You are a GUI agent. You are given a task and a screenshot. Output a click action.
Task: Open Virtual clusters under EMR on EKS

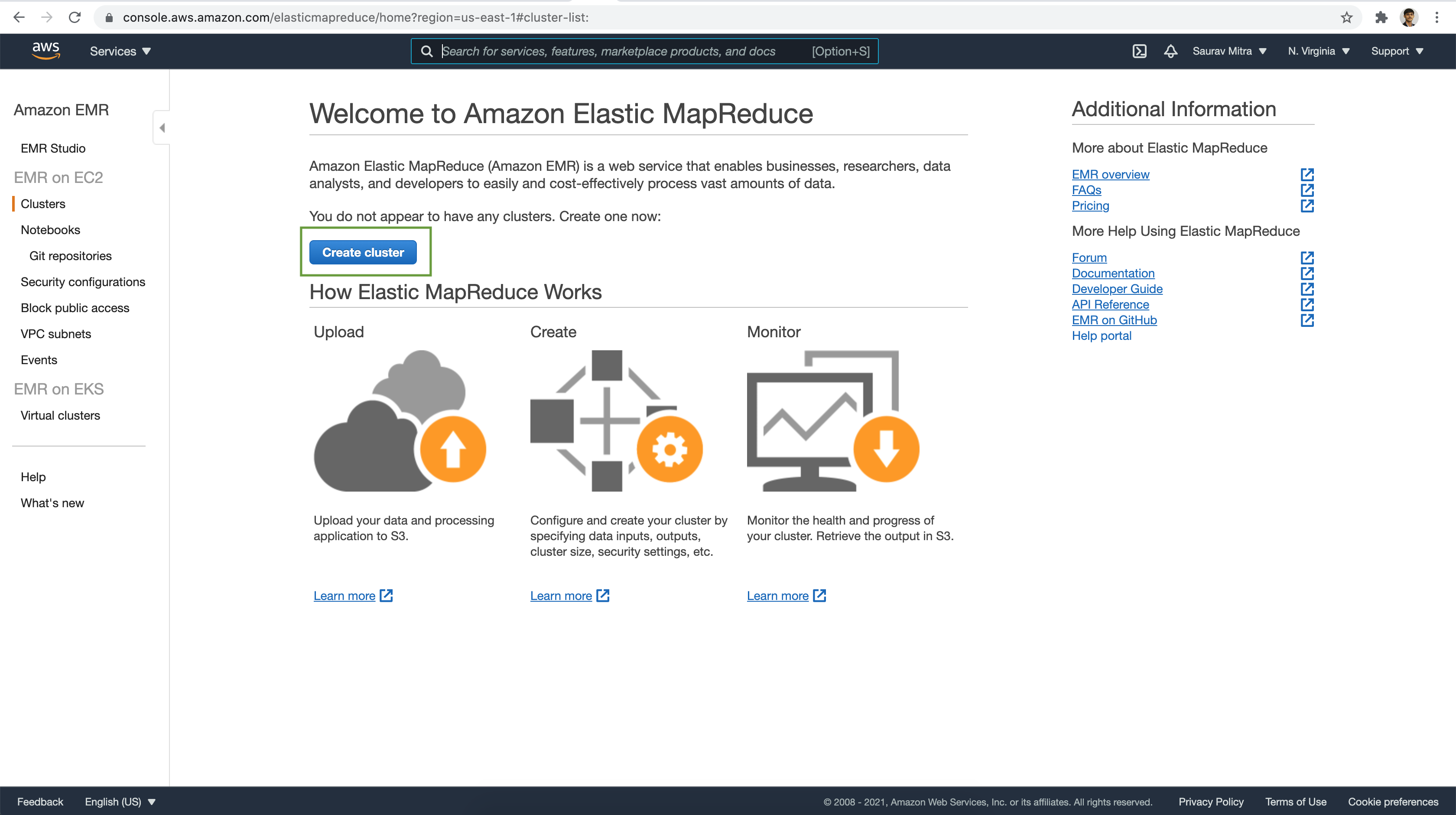point(61,415)
